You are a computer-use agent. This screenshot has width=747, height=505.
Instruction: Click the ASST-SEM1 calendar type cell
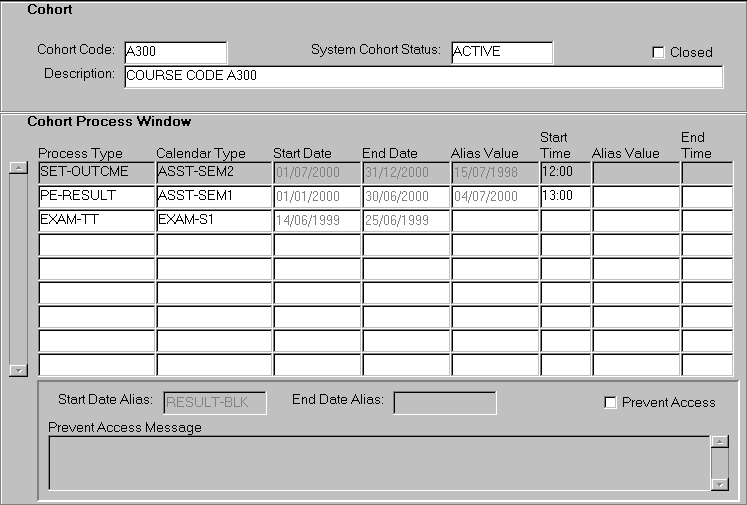(213, 196)
